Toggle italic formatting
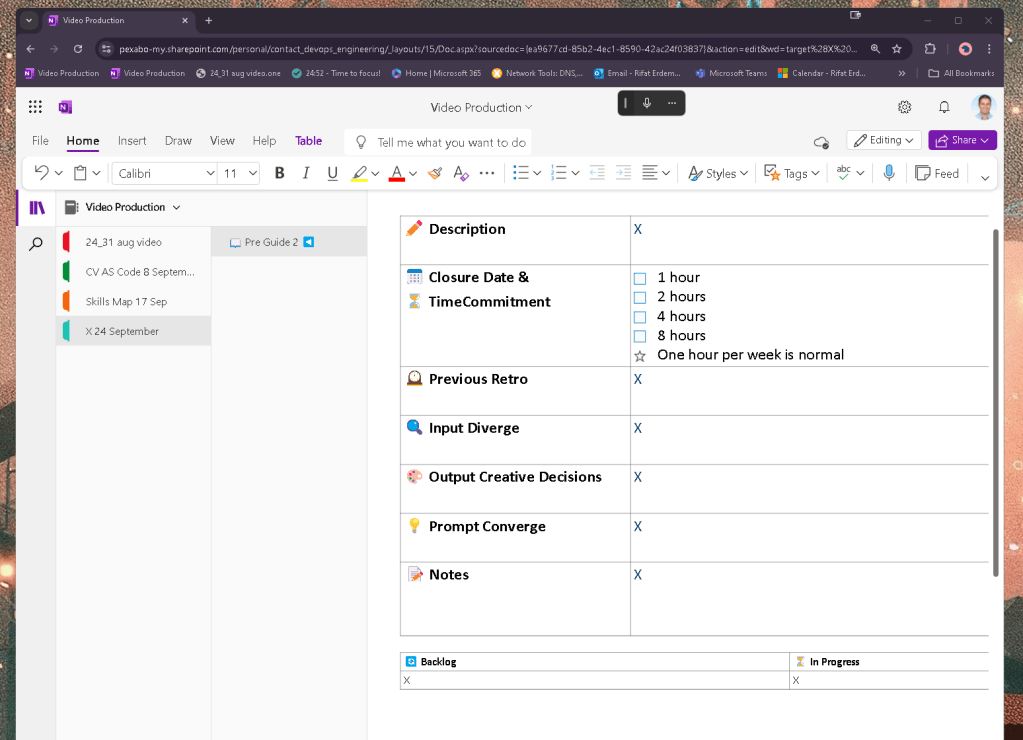1023x740 pixels. 305,173
